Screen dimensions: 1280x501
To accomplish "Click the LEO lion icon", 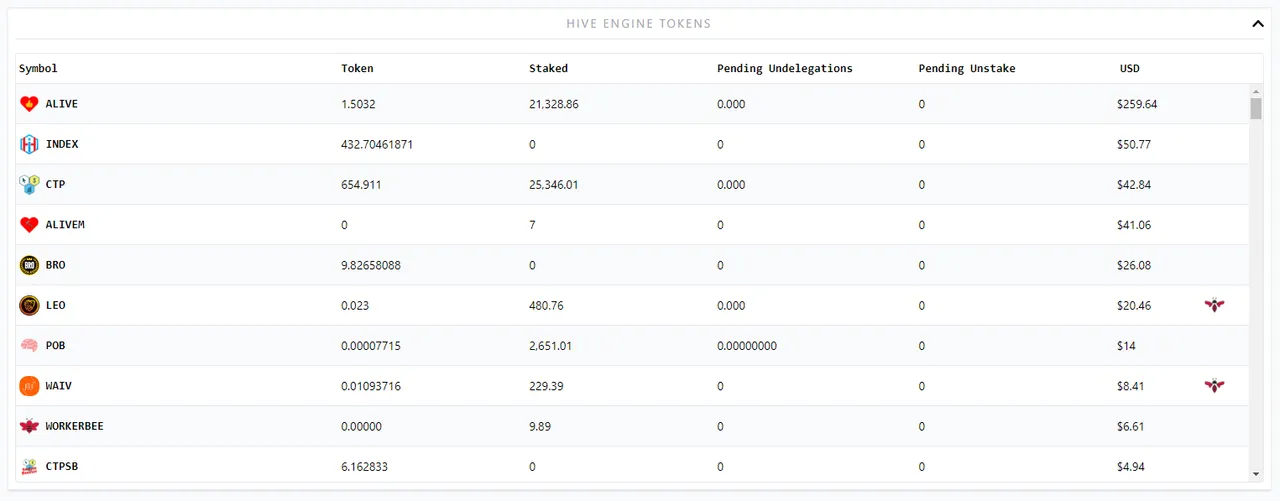I will point(29,305).
